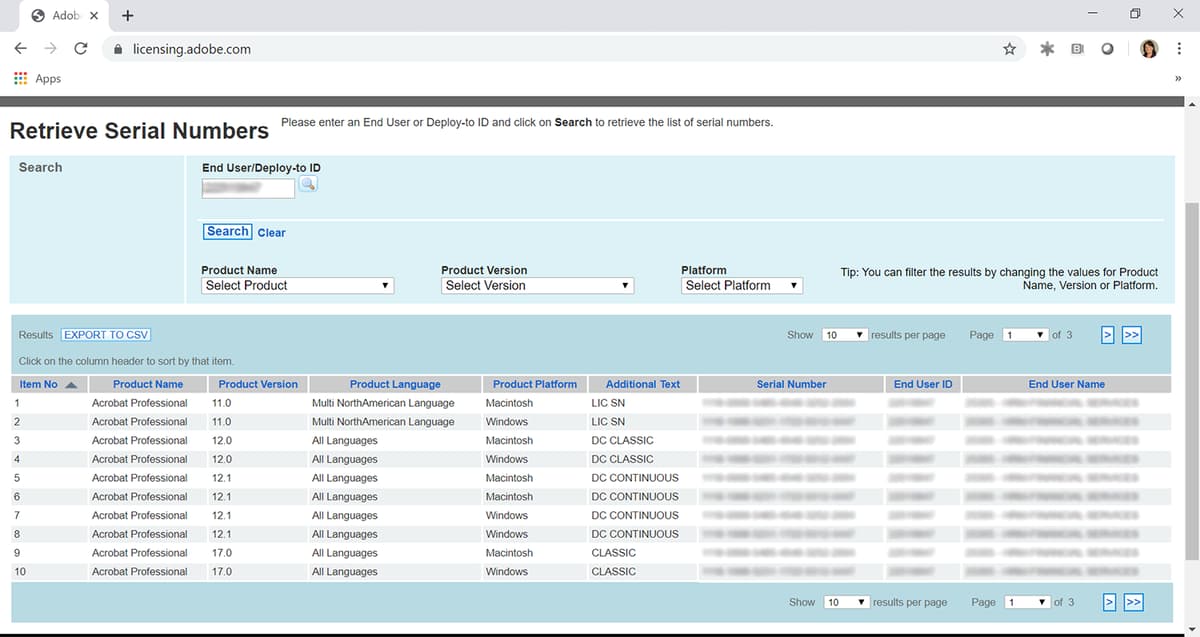Click the magnifying glass lookup beside the ID field
The image size is (1200, 637).
click(x=308, y=186)
